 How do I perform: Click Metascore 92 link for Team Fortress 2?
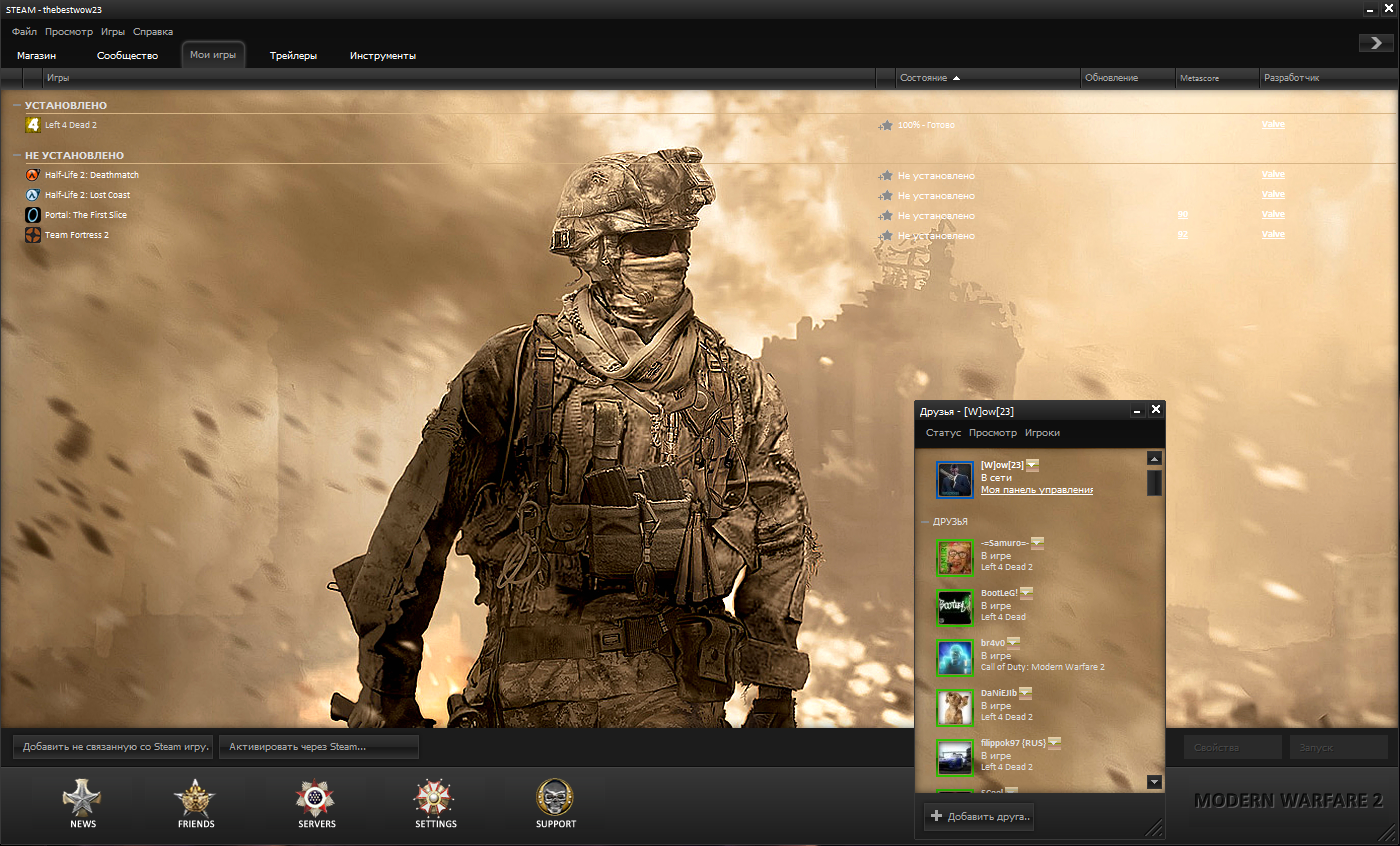click(x=1183, y=235)
